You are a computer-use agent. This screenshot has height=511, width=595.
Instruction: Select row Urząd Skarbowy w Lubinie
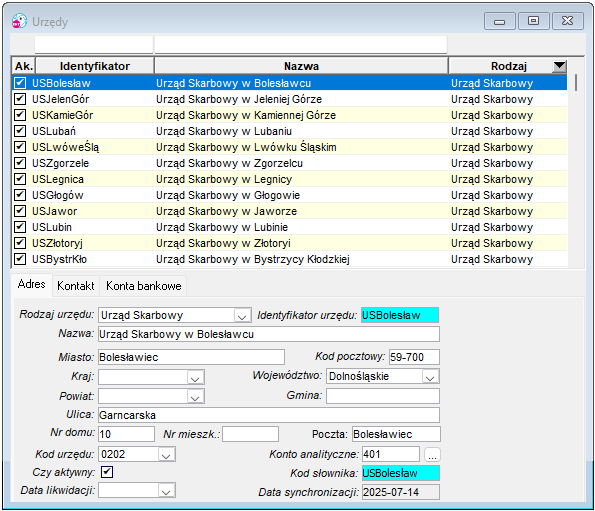coord(290,227)
